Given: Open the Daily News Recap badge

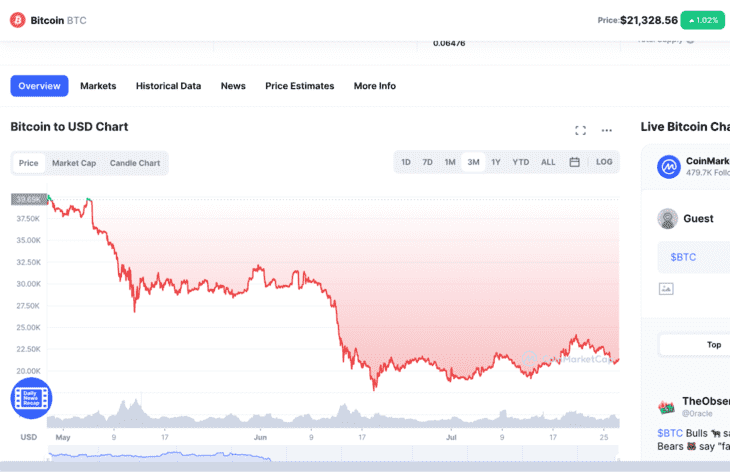Looking at the screenshot, I should 31,398.
